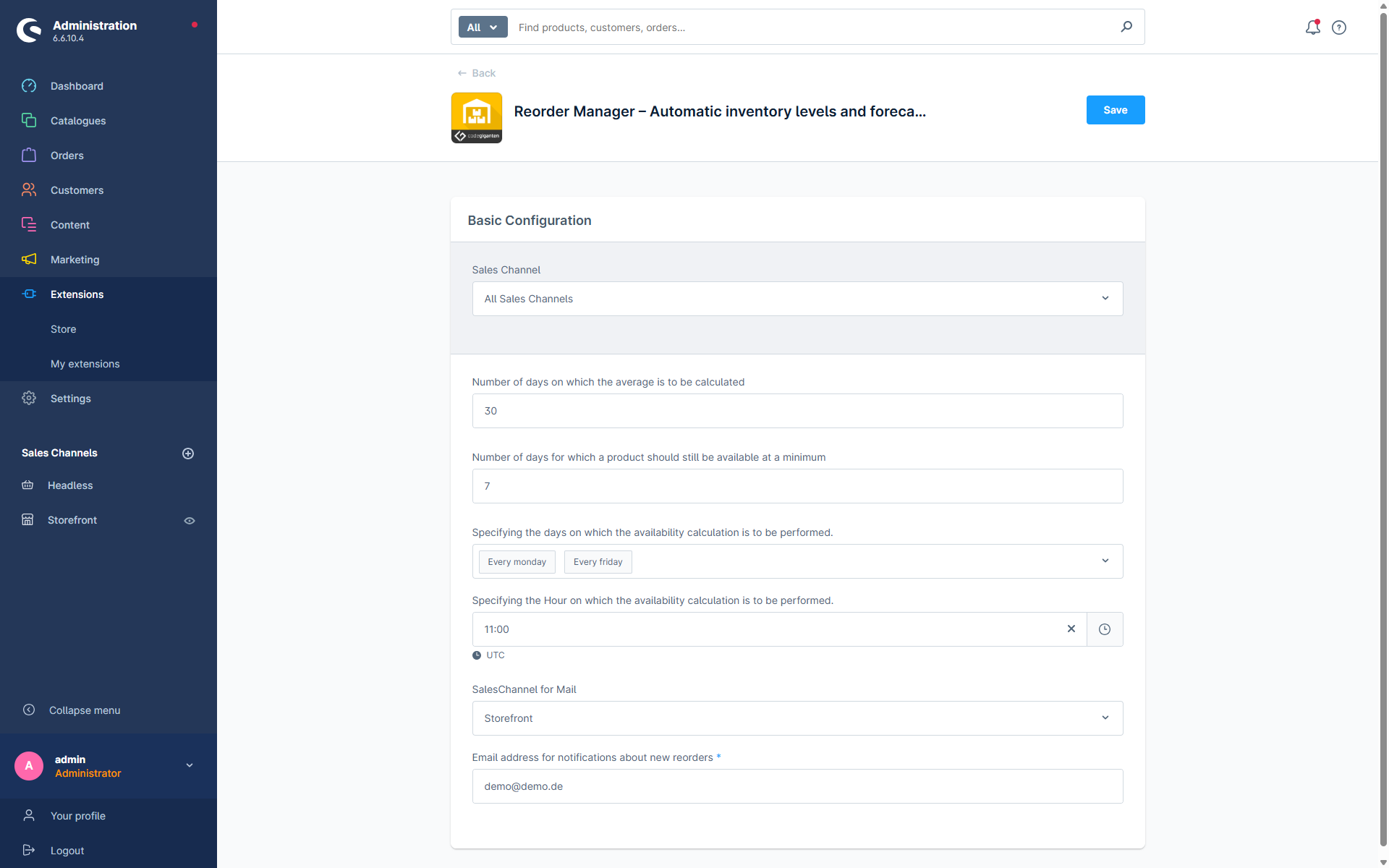Add a new sales channel plus icon
Viewport: 1389px width, 868px height.
click(188, 454)
